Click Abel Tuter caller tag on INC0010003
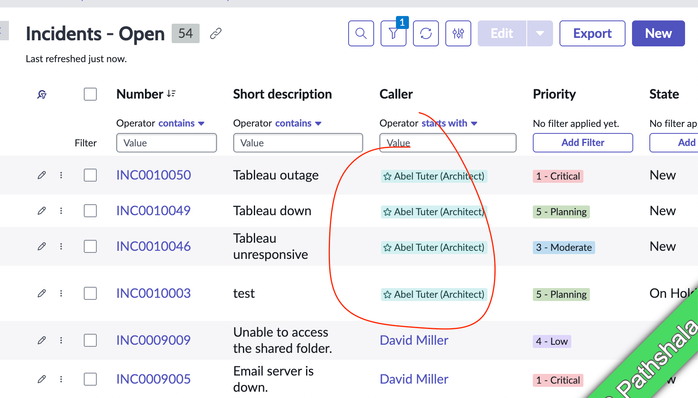Screen dimensions: 698x398 (x=434, y=295)
